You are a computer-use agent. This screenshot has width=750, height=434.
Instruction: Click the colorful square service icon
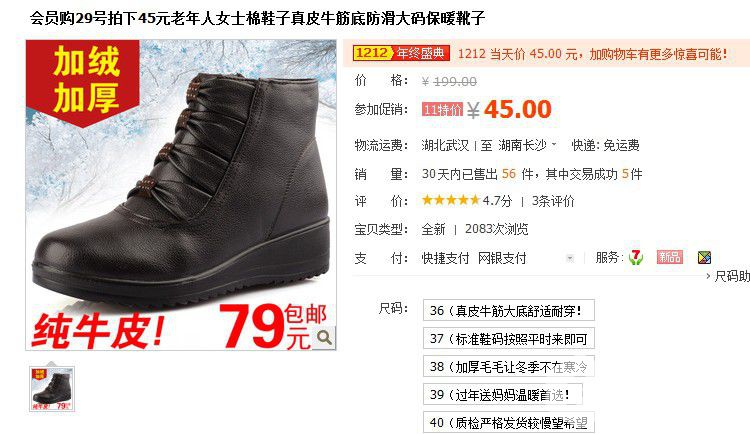pos(704,257)
